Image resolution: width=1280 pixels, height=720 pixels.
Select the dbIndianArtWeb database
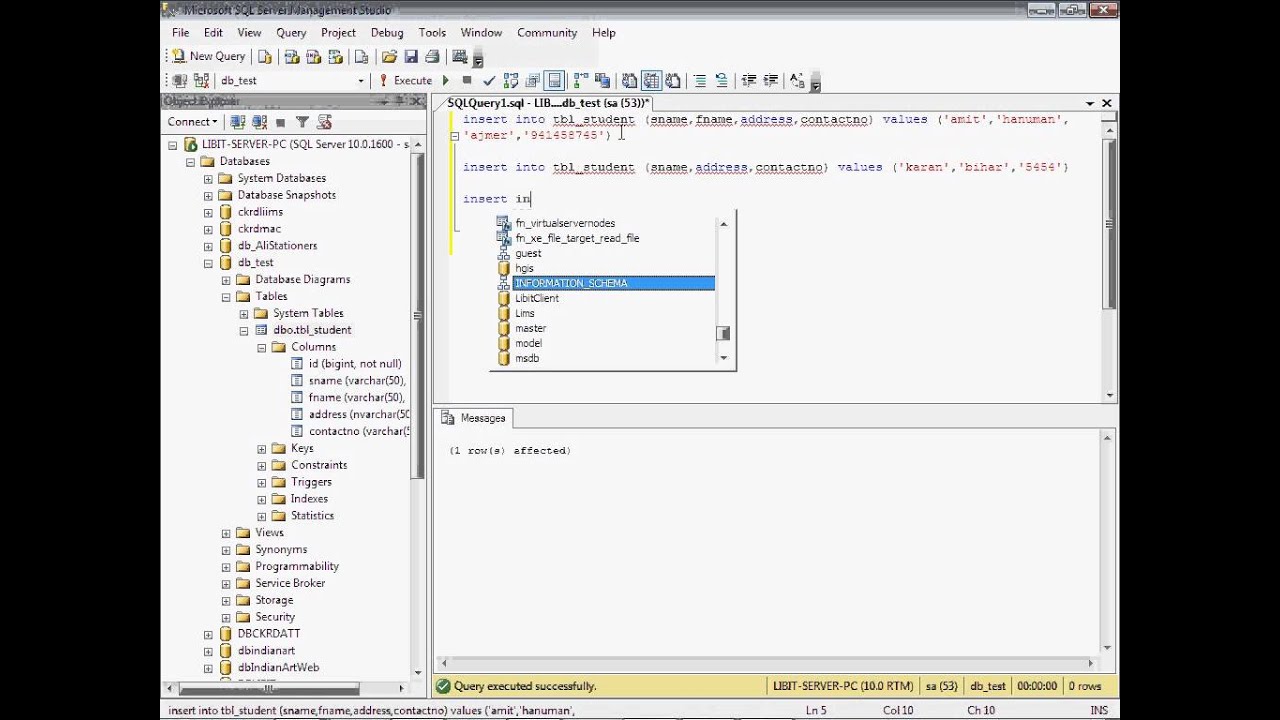278,668
